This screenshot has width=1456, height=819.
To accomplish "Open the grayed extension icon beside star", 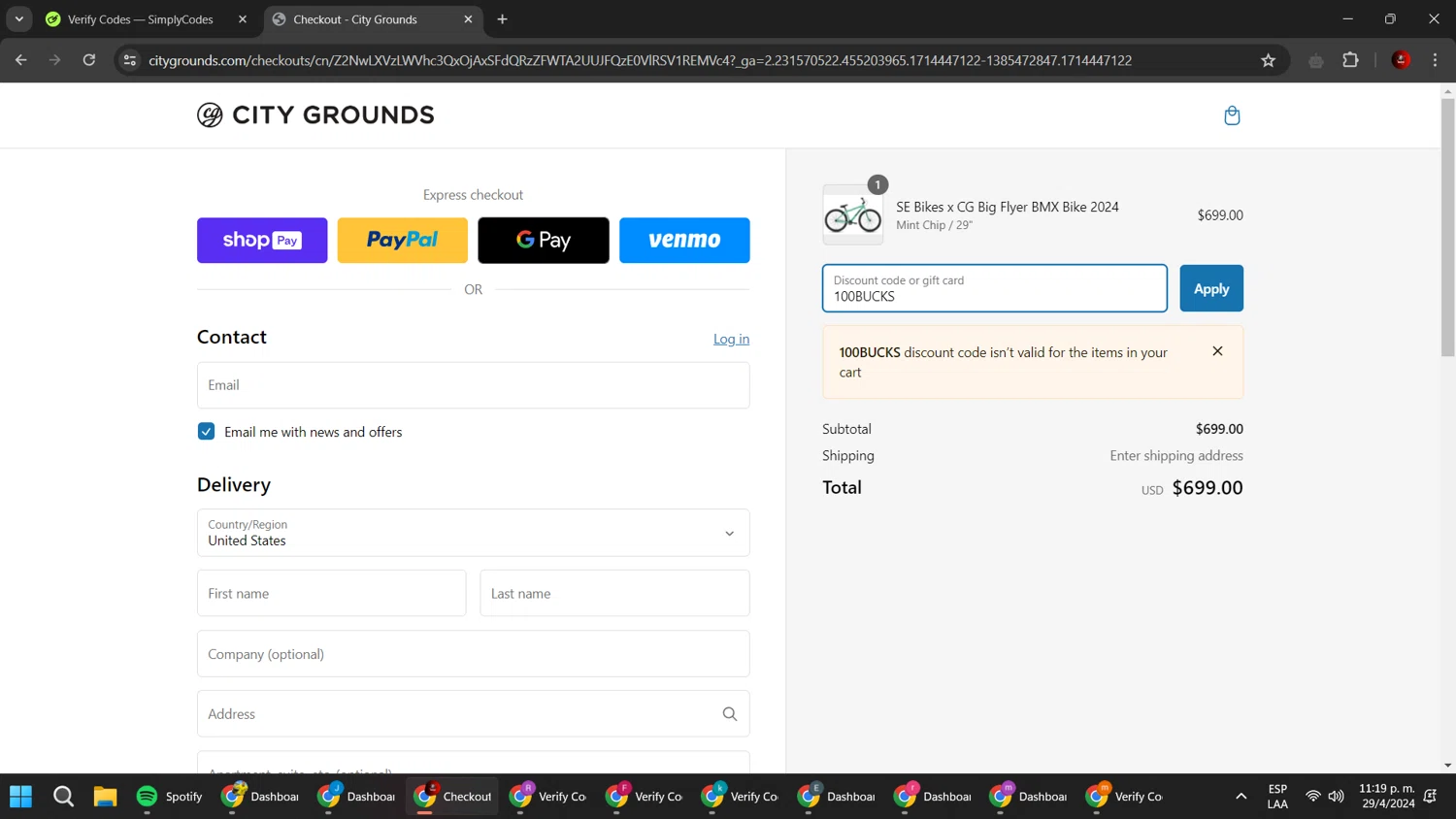I will click(x=1316, y=60).
